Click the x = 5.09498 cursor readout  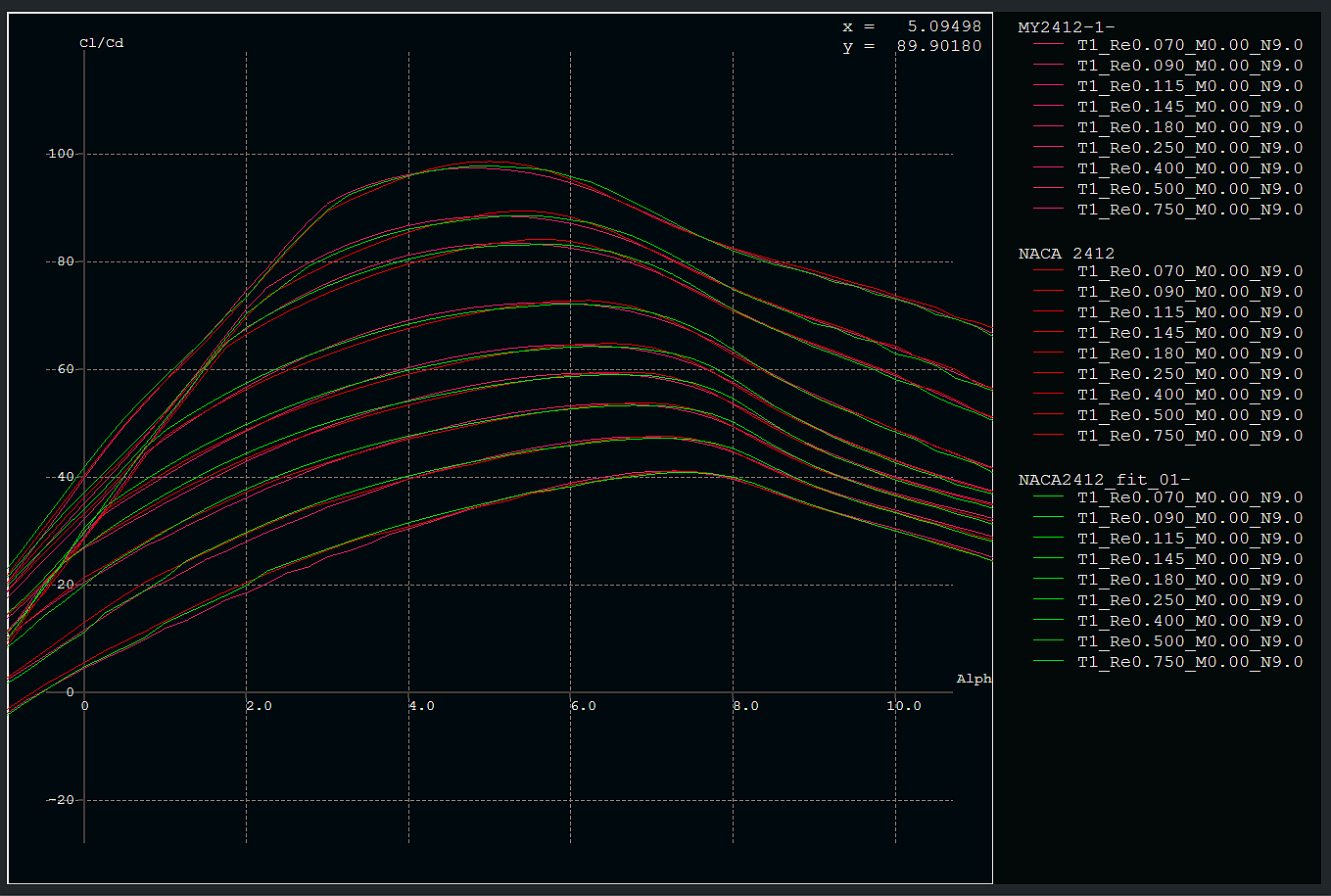tap(912, 26)
